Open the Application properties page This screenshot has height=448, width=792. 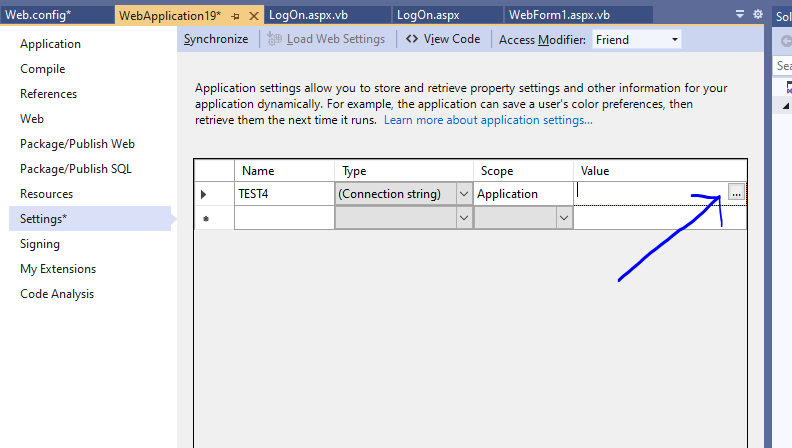coord(51,44)
